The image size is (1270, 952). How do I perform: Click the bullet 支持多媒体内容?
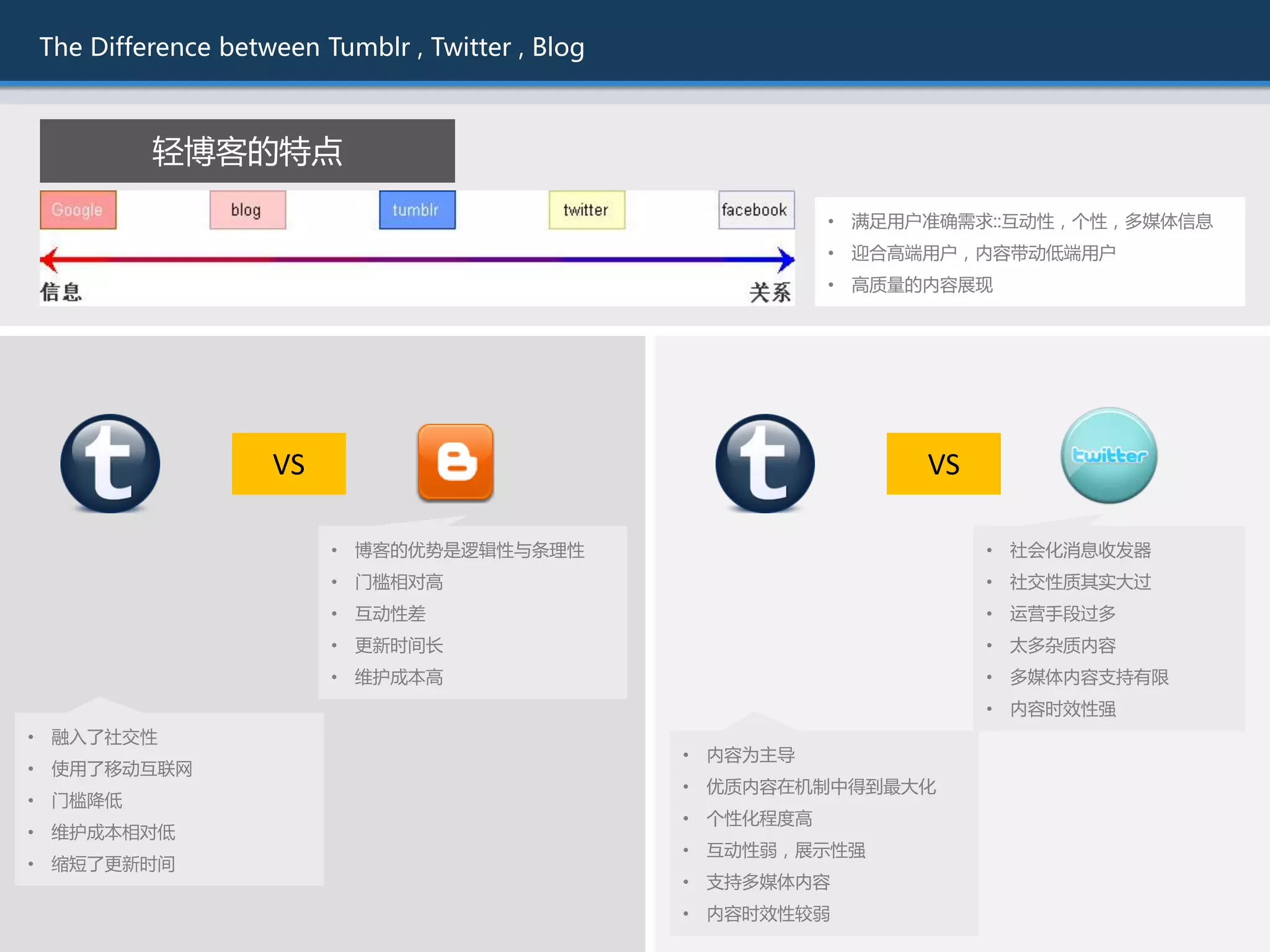(768, 881)
